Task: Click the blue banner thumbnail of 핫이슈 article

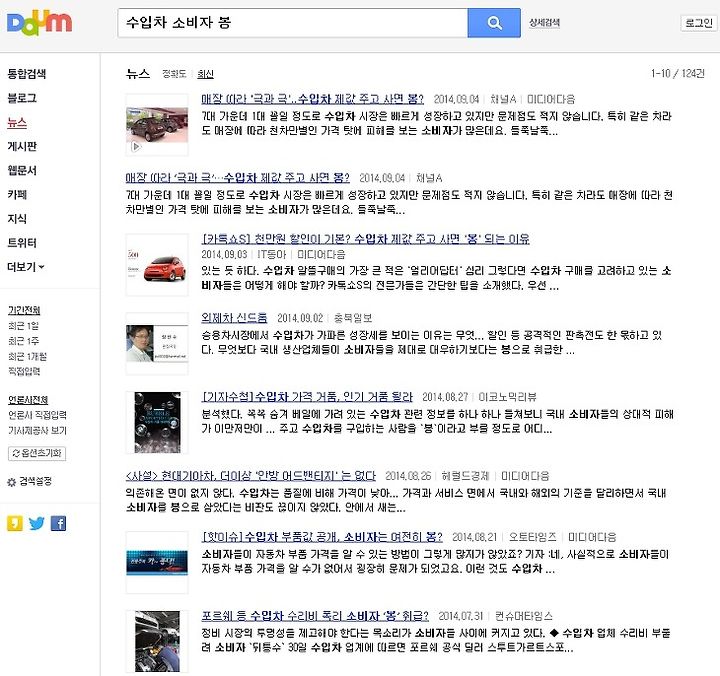Action: point(157,563)
